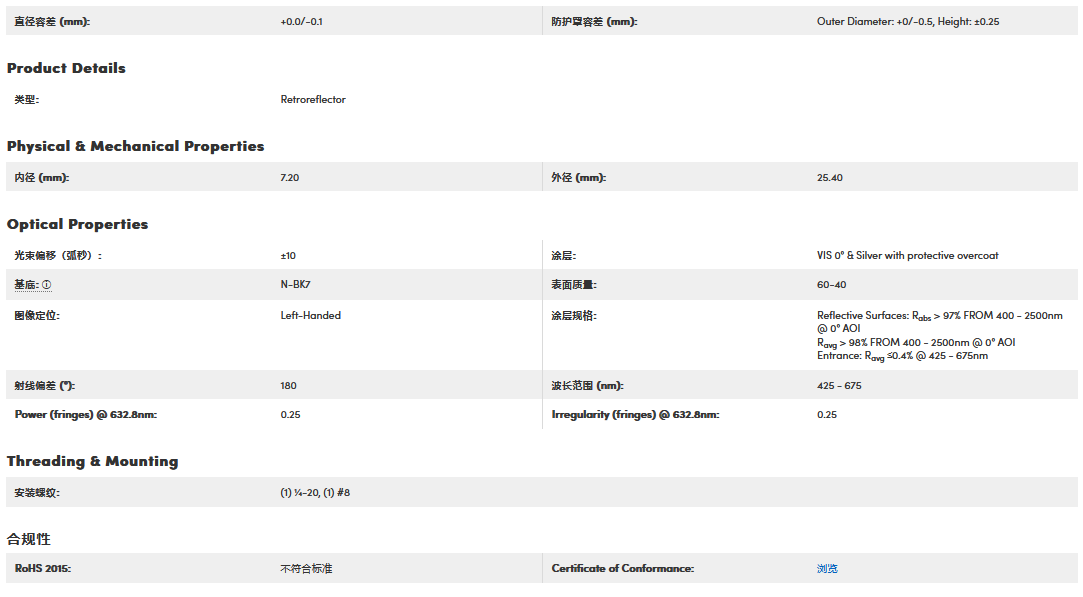Select the Product Details heading
The image size is (1083, 597).
point(66,68)
